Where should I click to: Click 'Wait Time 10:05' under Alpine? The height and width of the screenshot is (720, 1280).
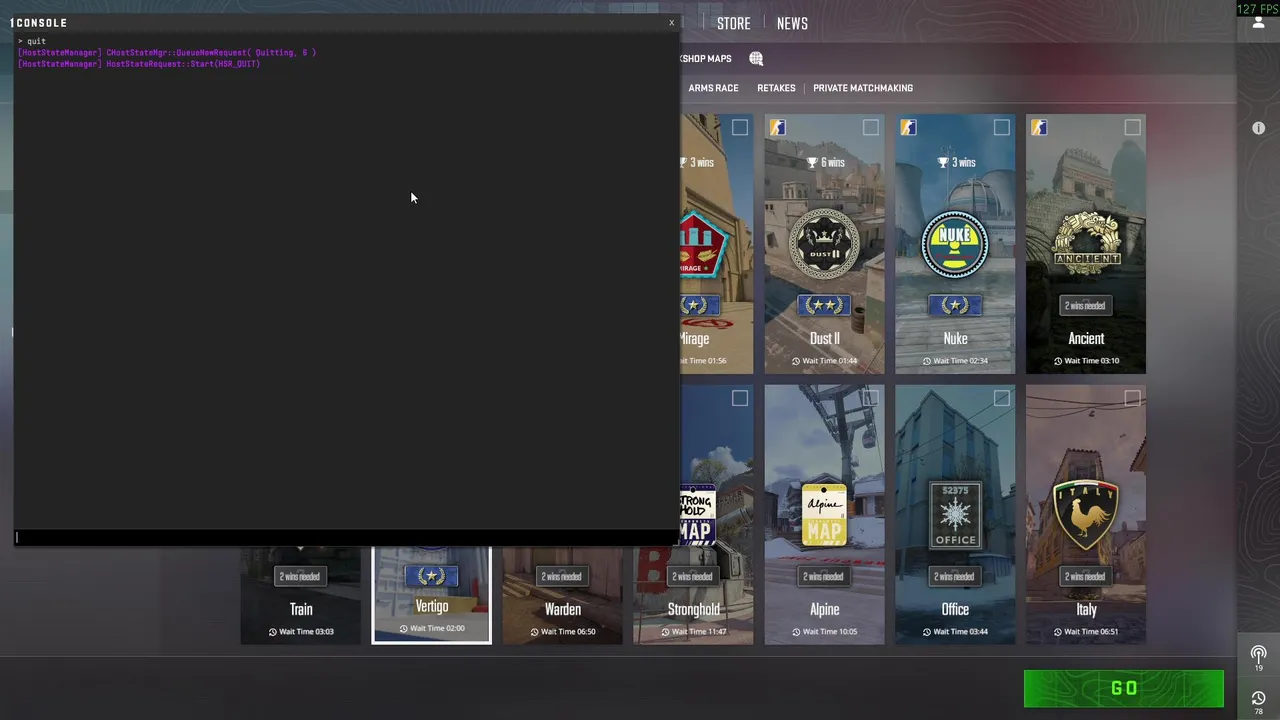pos(830,632)
